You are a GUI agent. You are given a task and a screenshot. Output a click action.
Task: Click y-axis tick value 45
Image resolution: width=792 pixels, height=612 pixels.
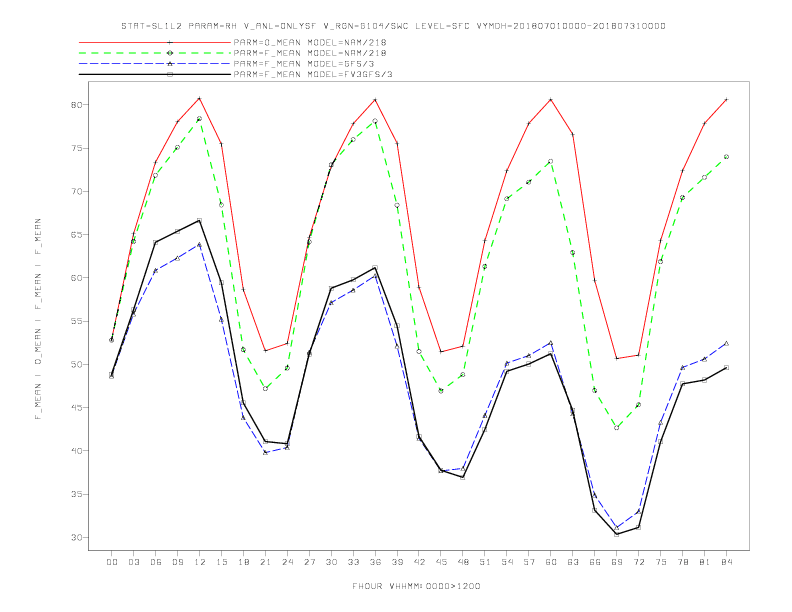76,407
